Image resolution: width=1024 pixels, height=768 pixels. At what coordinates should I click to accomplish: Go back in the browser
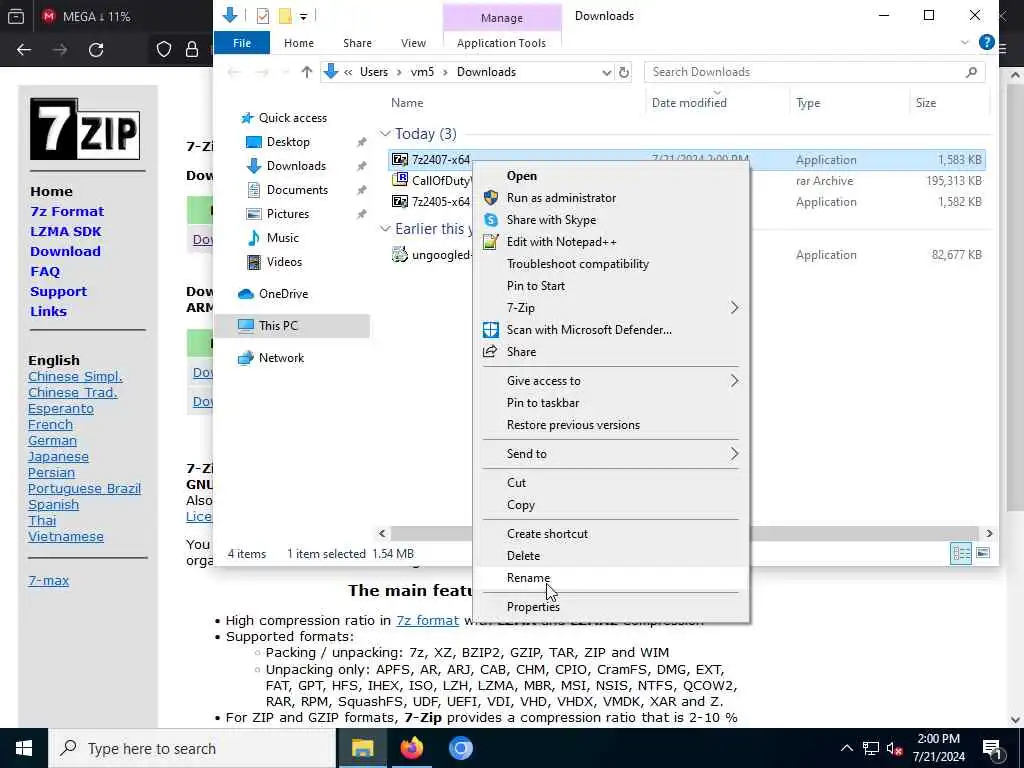pos(24,50)
